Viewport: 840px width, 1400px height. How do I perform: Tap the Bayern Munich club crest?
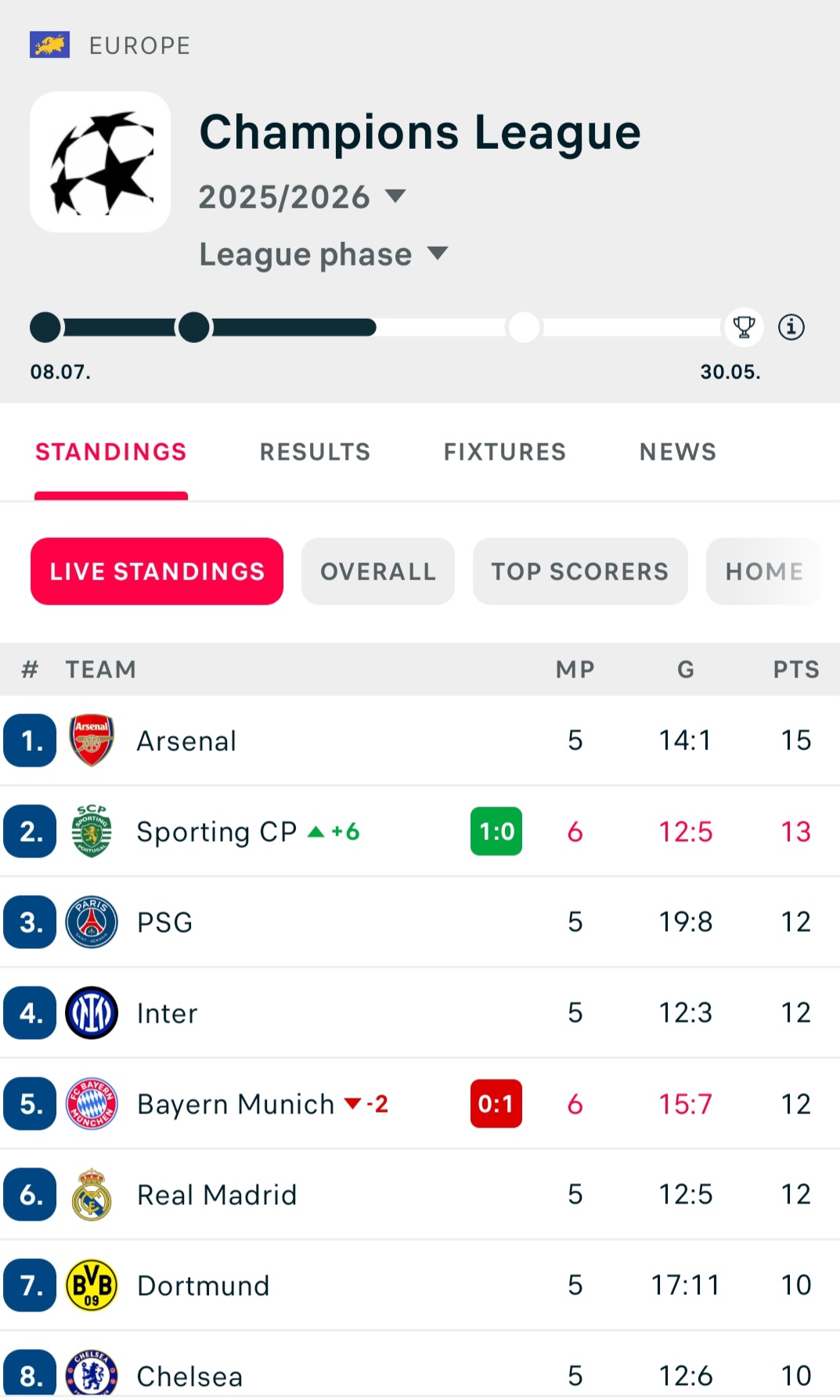(x=92, y=1103)
